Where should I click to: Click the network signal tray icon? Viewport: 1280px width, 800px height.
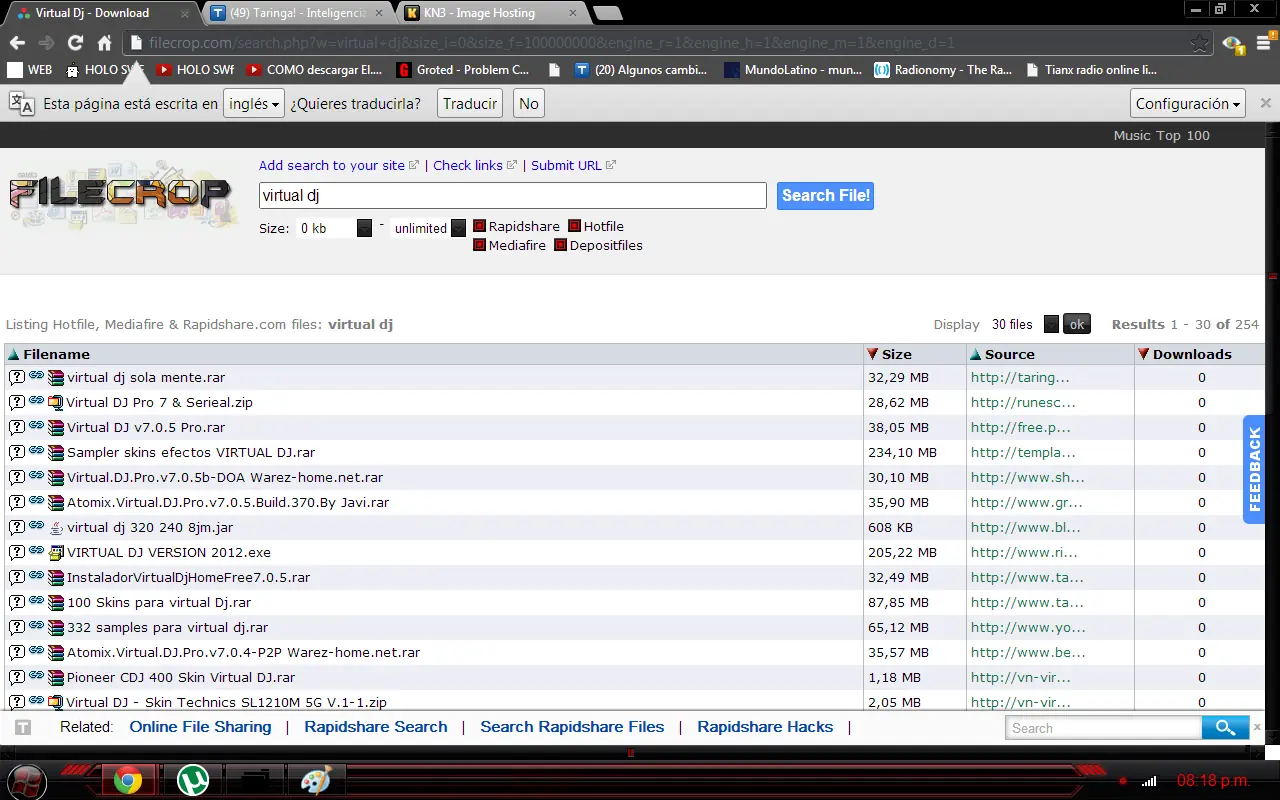click(1149, 781)
